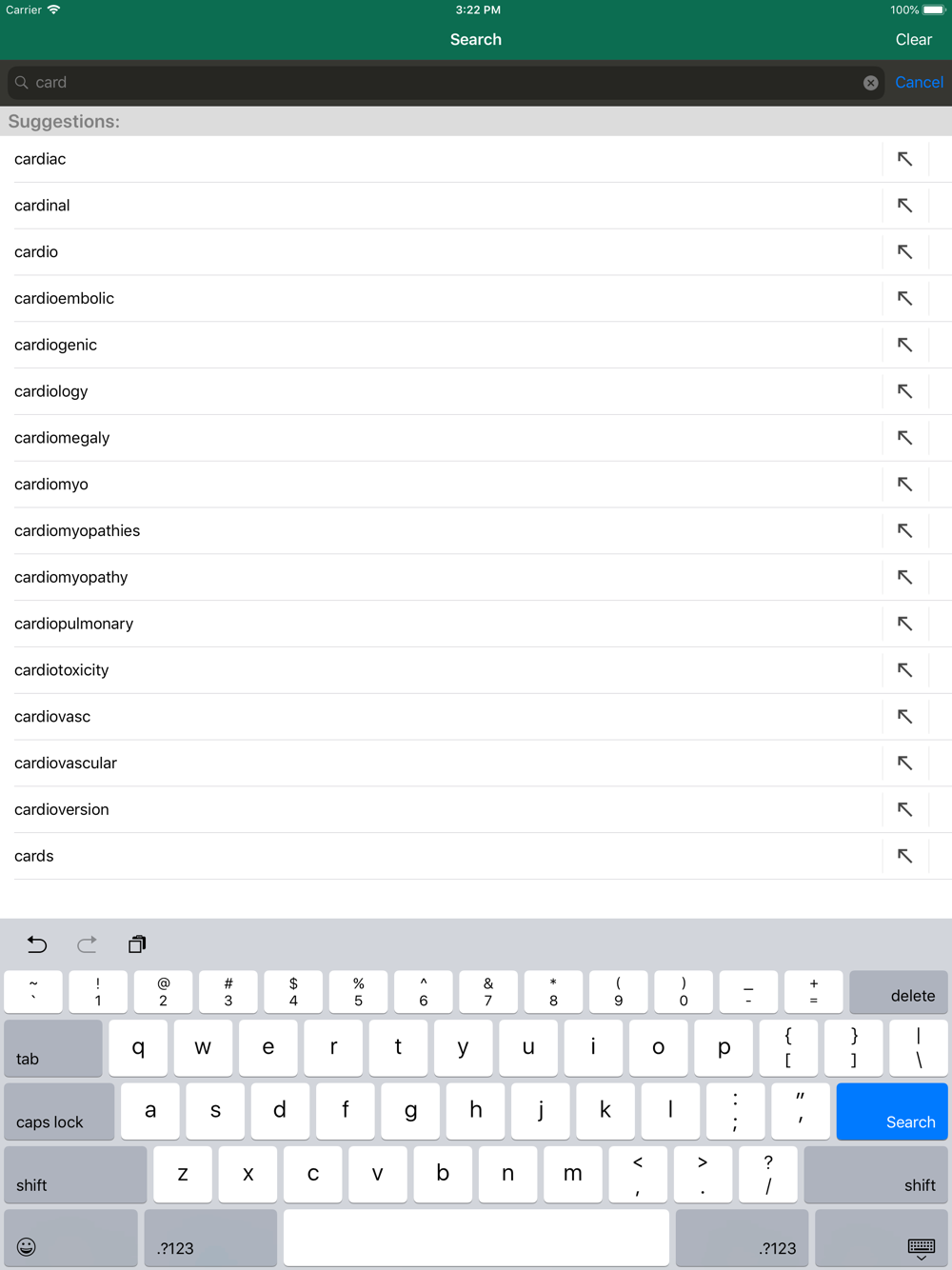The image size is (952, 1270).
Task: Tap the redo icon above keyboard
Action: pos(87,944)
